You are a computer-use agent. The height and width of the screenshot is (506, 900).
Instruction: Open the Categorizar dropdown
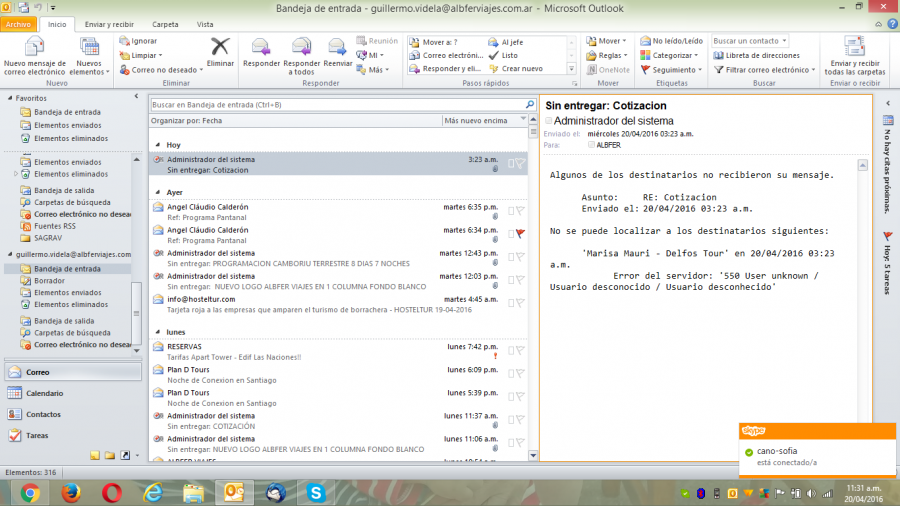coord(669,55)
